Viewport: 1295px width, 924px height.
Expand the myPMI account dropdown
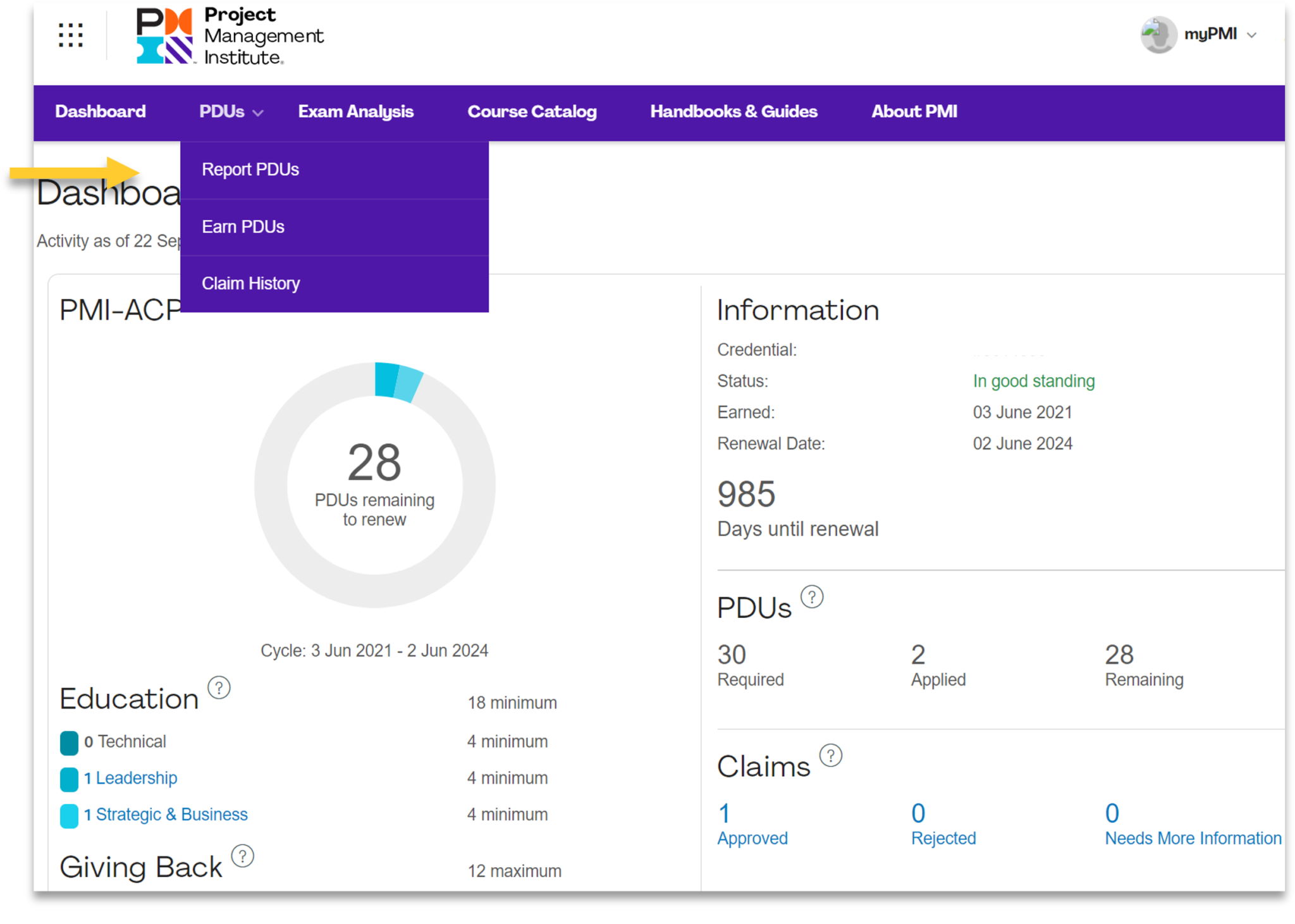tap(1220, 35)
